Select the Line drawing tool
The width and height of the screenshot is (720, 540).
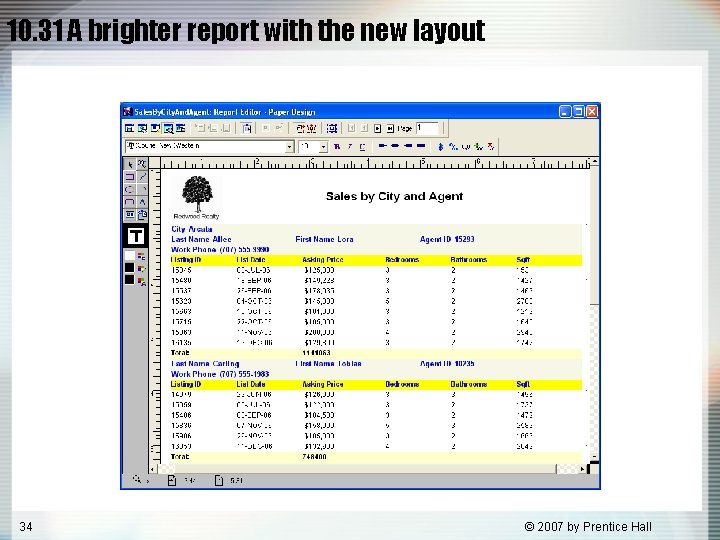point(142,177)
